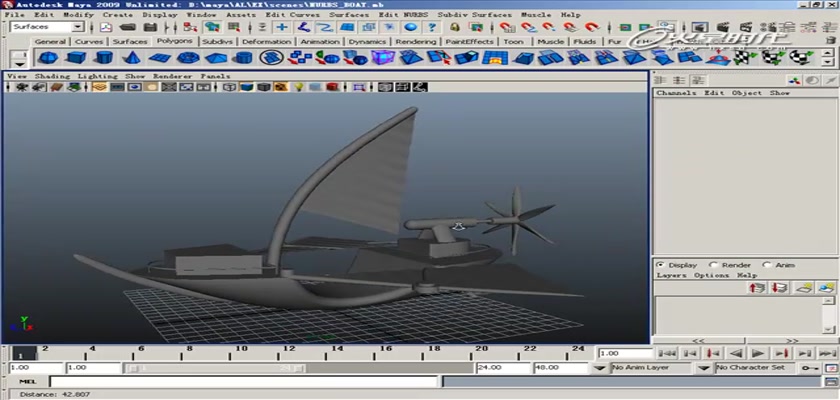
Task: Open the Channels menu in Channel Box
Action: point(676,93)
